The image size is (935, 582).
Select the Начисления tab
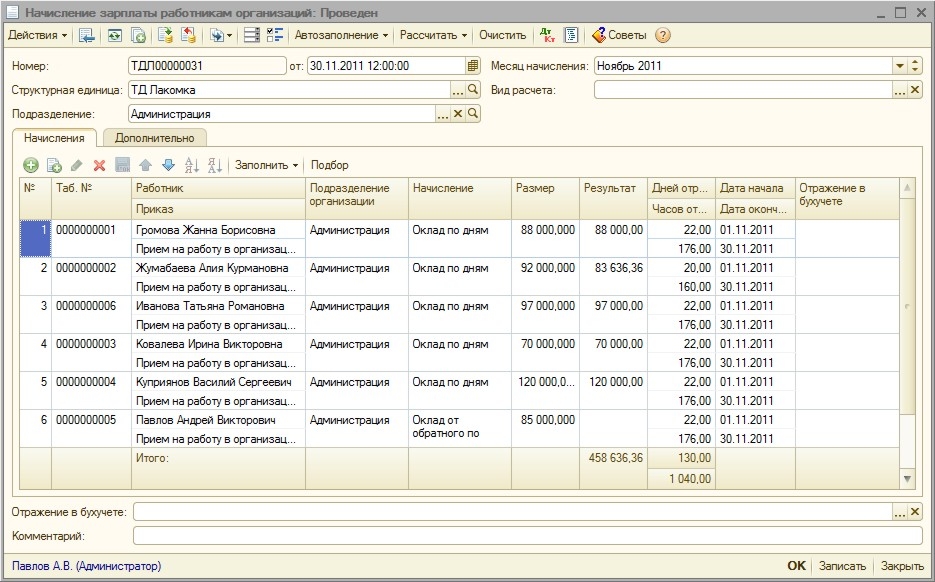pos(54,138)
